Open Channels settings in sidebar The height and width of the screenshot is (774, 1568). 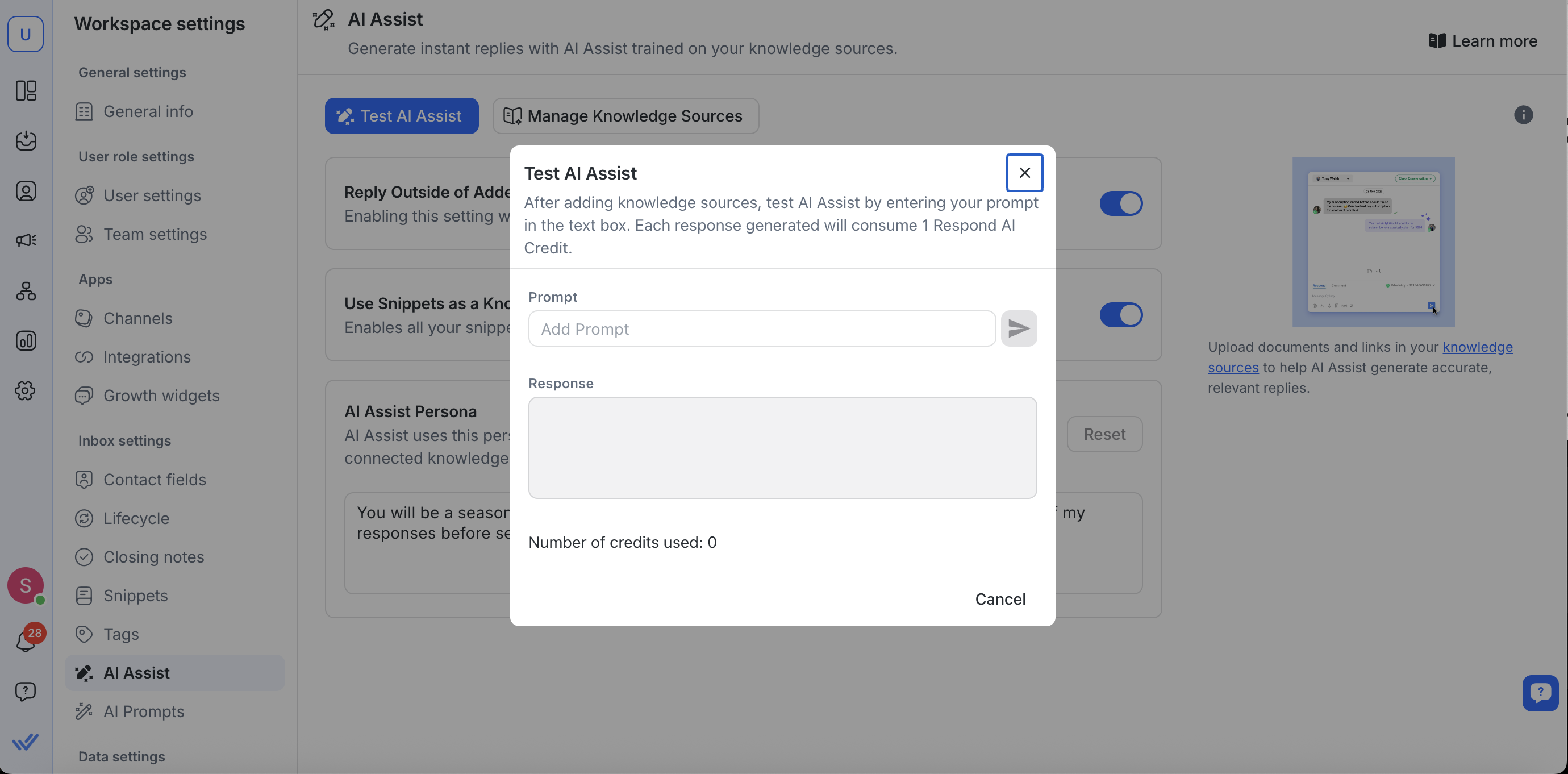click(x=137, y=318)
